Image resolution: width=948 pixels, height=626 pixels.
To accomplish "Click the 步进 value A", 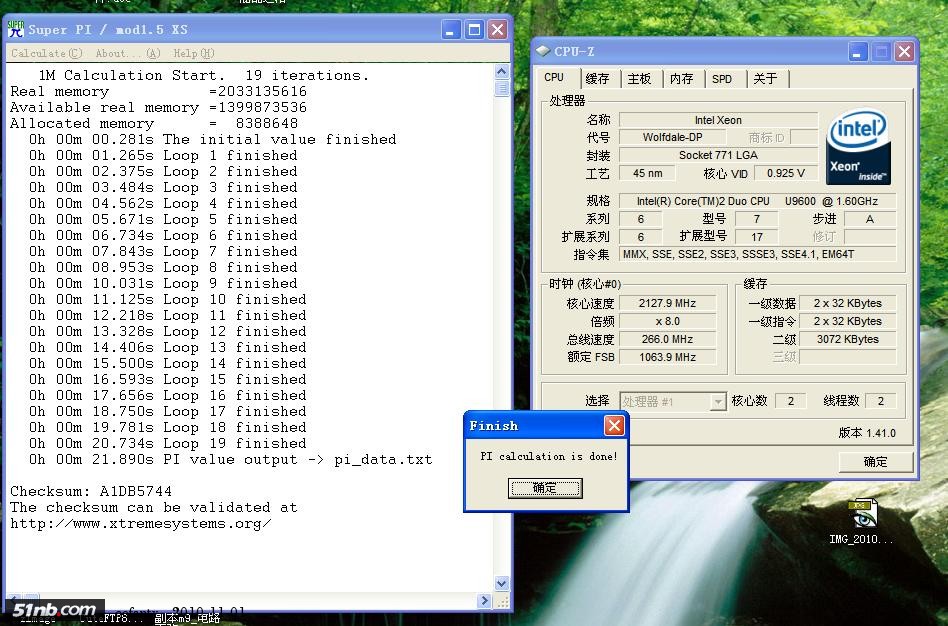I will pos(870,219).
